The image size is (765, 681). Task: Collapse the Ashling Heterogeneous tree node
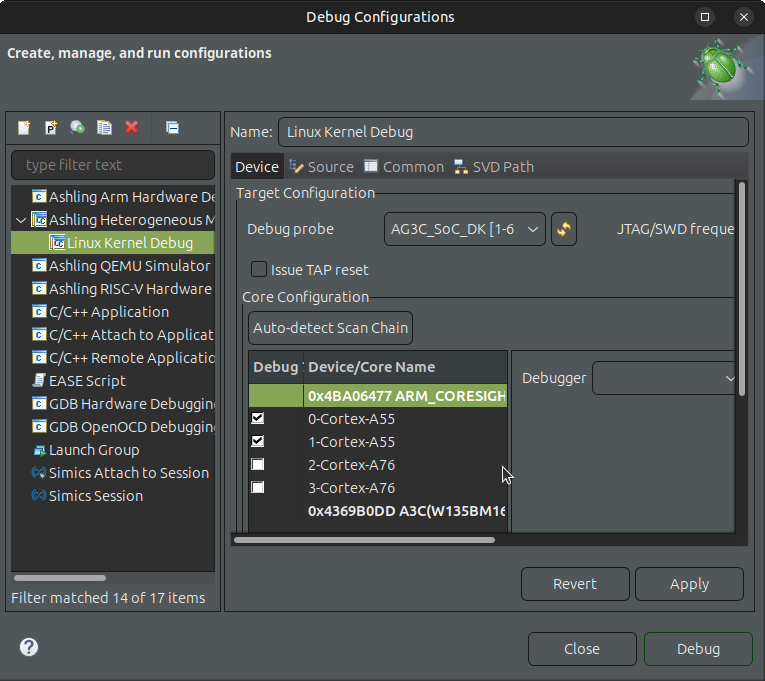coord(22,220)
